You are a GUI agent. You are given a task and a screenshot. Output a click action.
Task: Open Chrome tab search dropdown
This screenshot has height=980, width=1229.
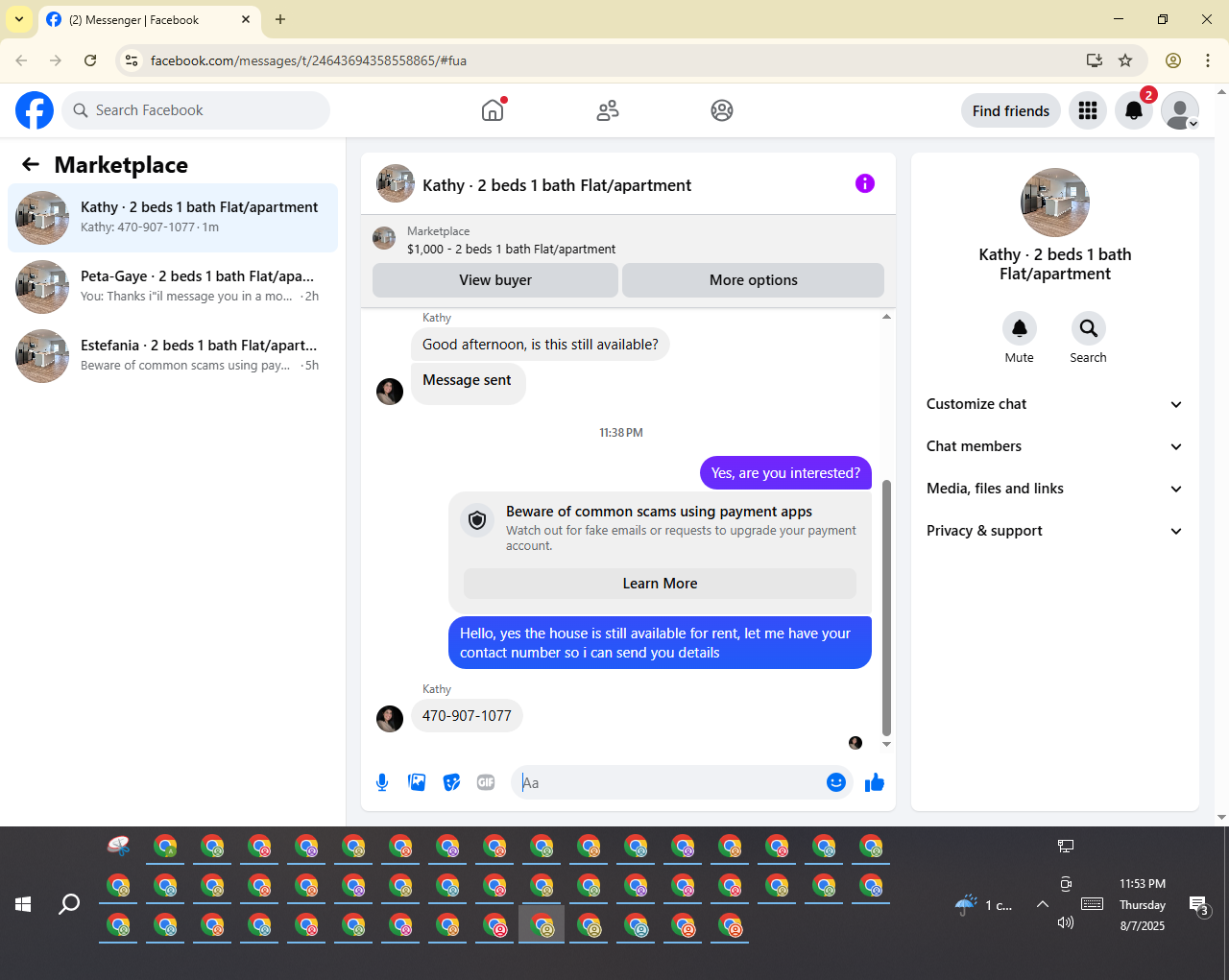click(x=19, y=19)
